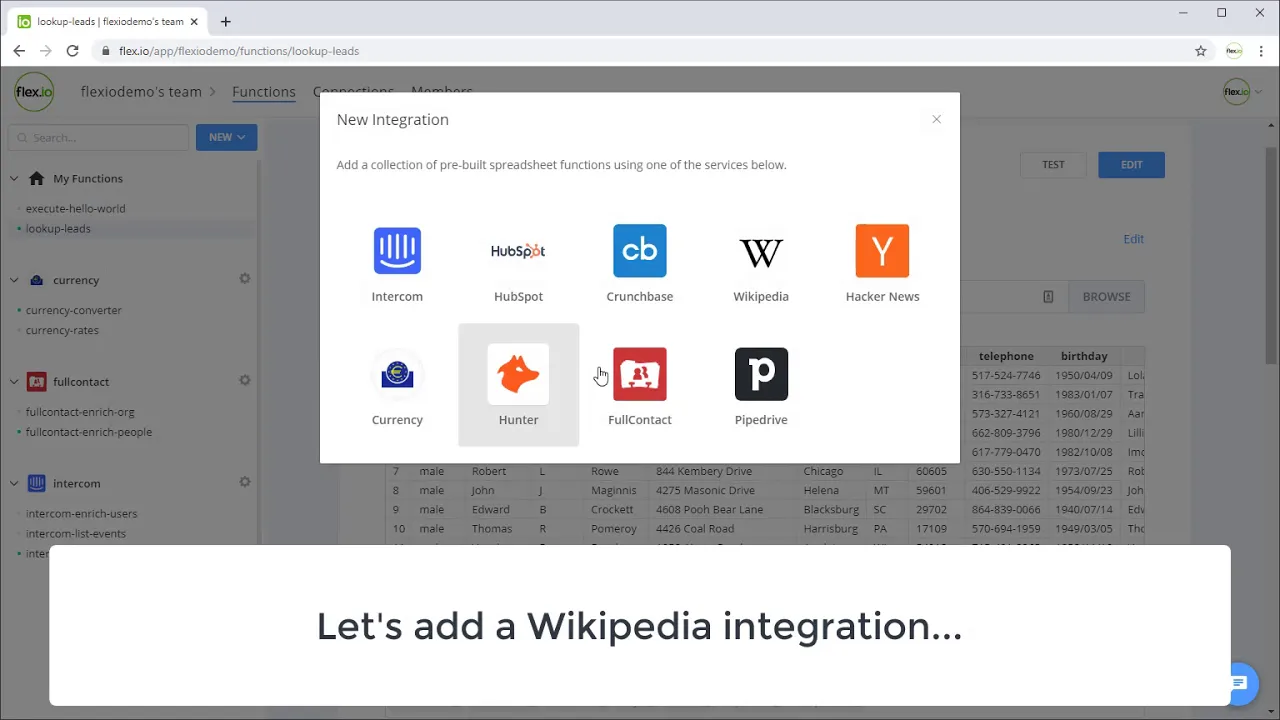Click the cell 4608 Pooh Bear Lane
Viewport: 1280px width, 720px height.
pyautogui.click(x=709, y=509)
